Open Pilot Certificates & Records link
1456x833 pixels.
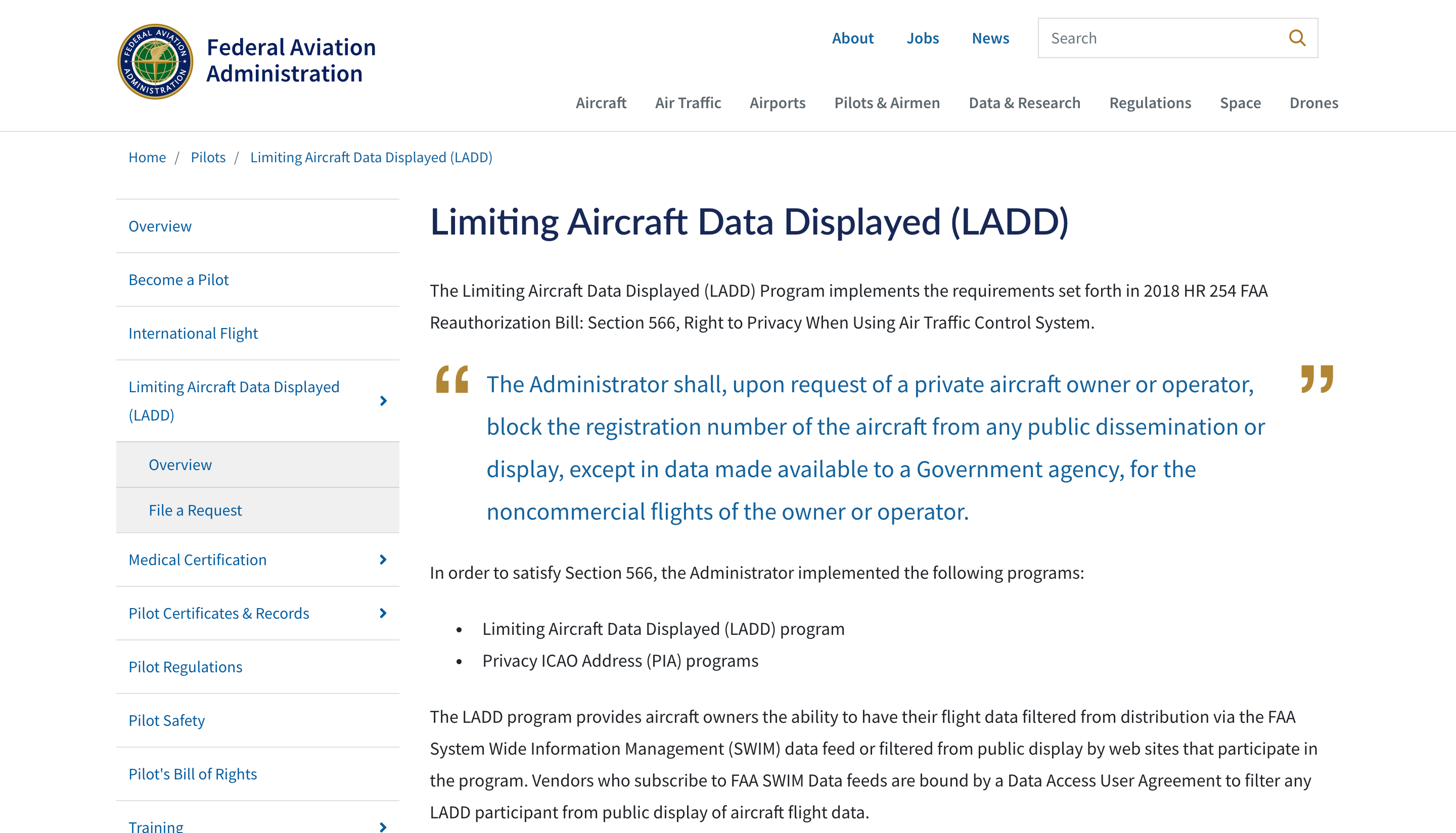tap(218, 613)
